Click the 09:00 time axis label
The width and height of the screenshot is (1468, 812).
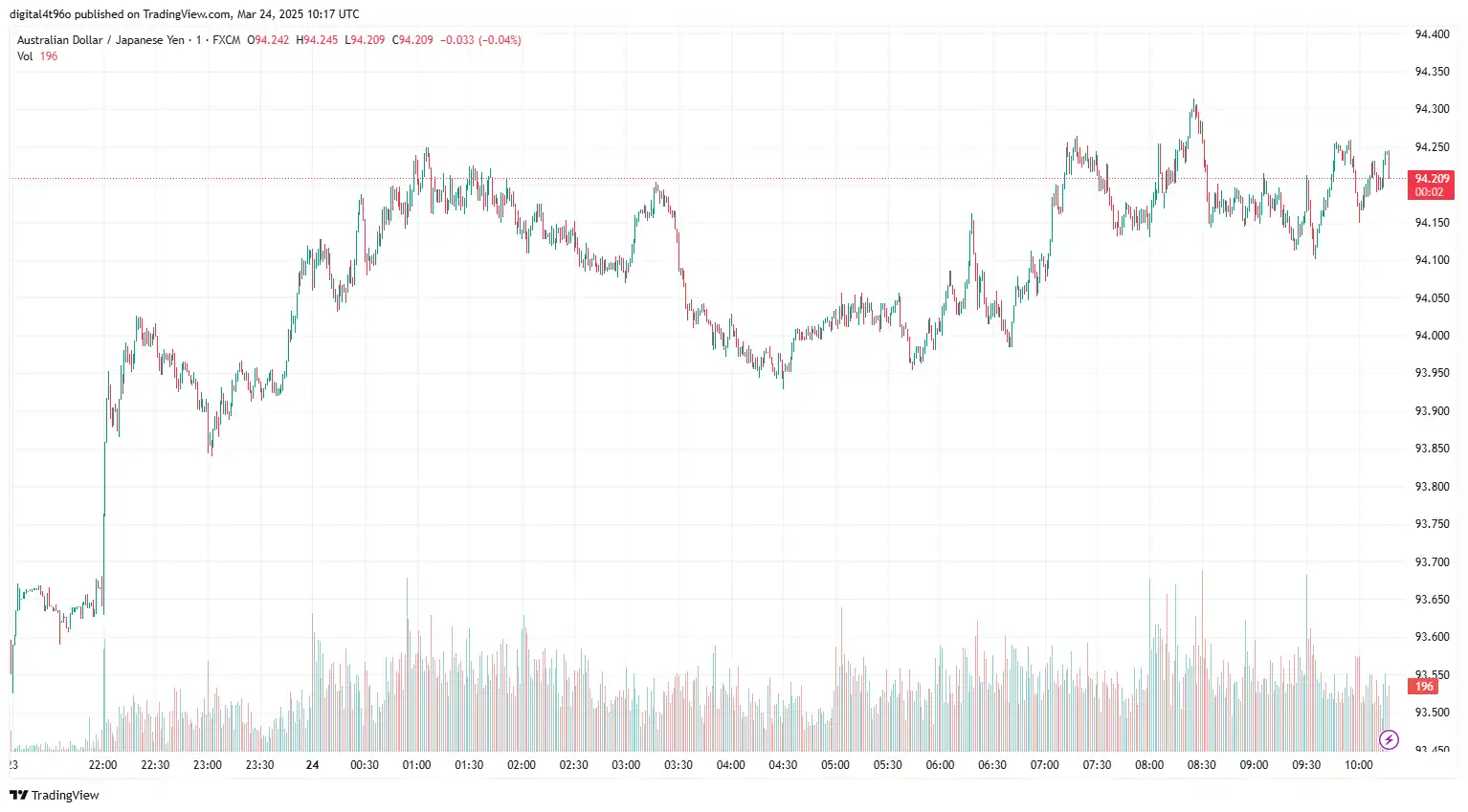1254,765
